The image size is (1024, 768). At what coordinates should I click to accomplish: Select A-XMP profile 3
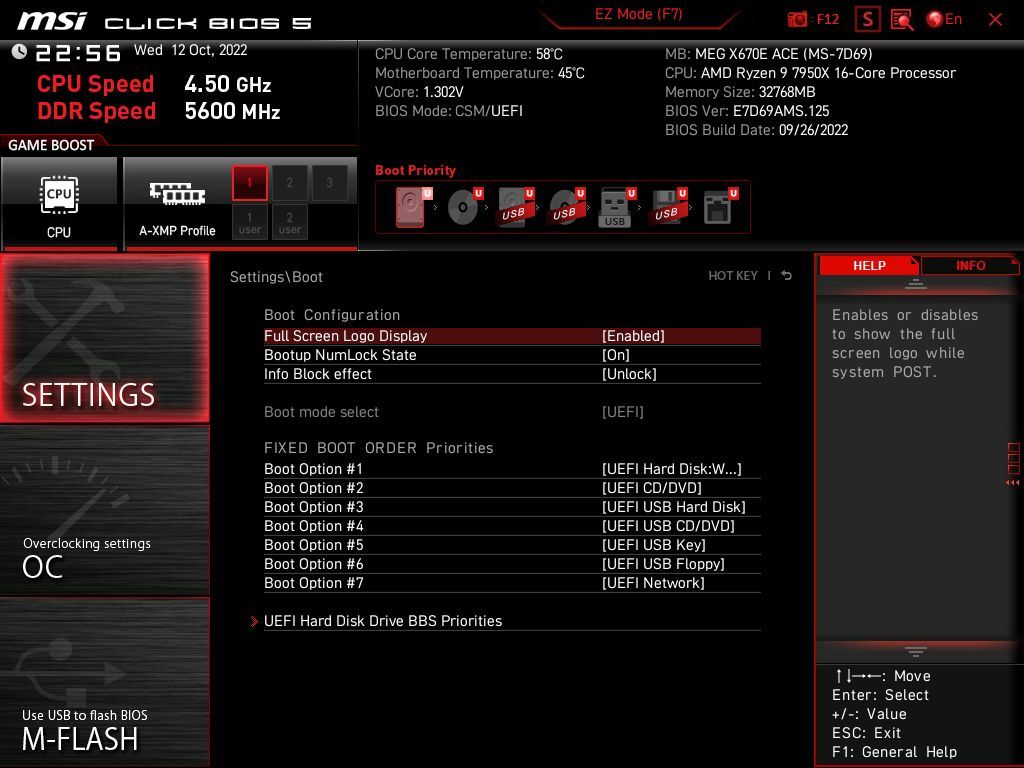(x=329, y=182)
